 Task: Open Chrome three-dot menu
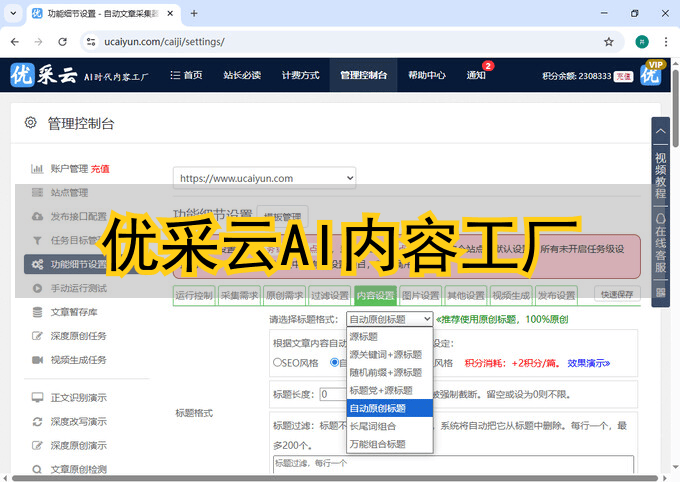pos(663,42)
